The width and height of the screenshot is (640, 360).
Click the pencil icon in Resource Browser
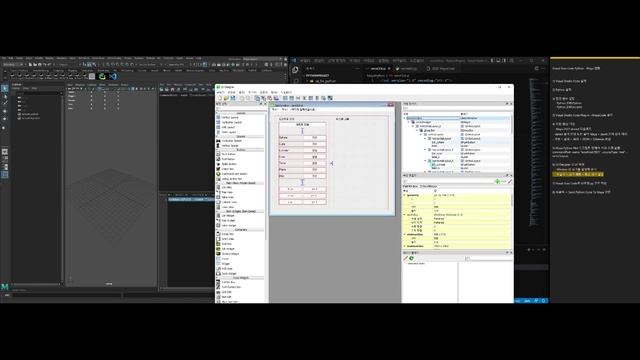coord(405,258)
